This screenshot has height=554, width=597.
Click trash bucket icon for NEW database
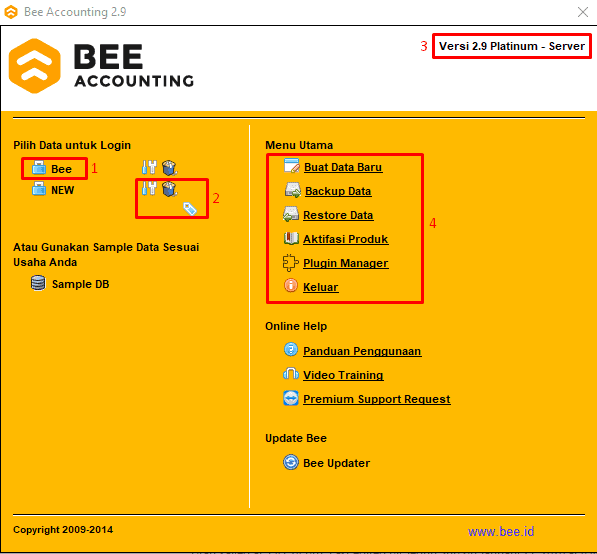(169, 189)
